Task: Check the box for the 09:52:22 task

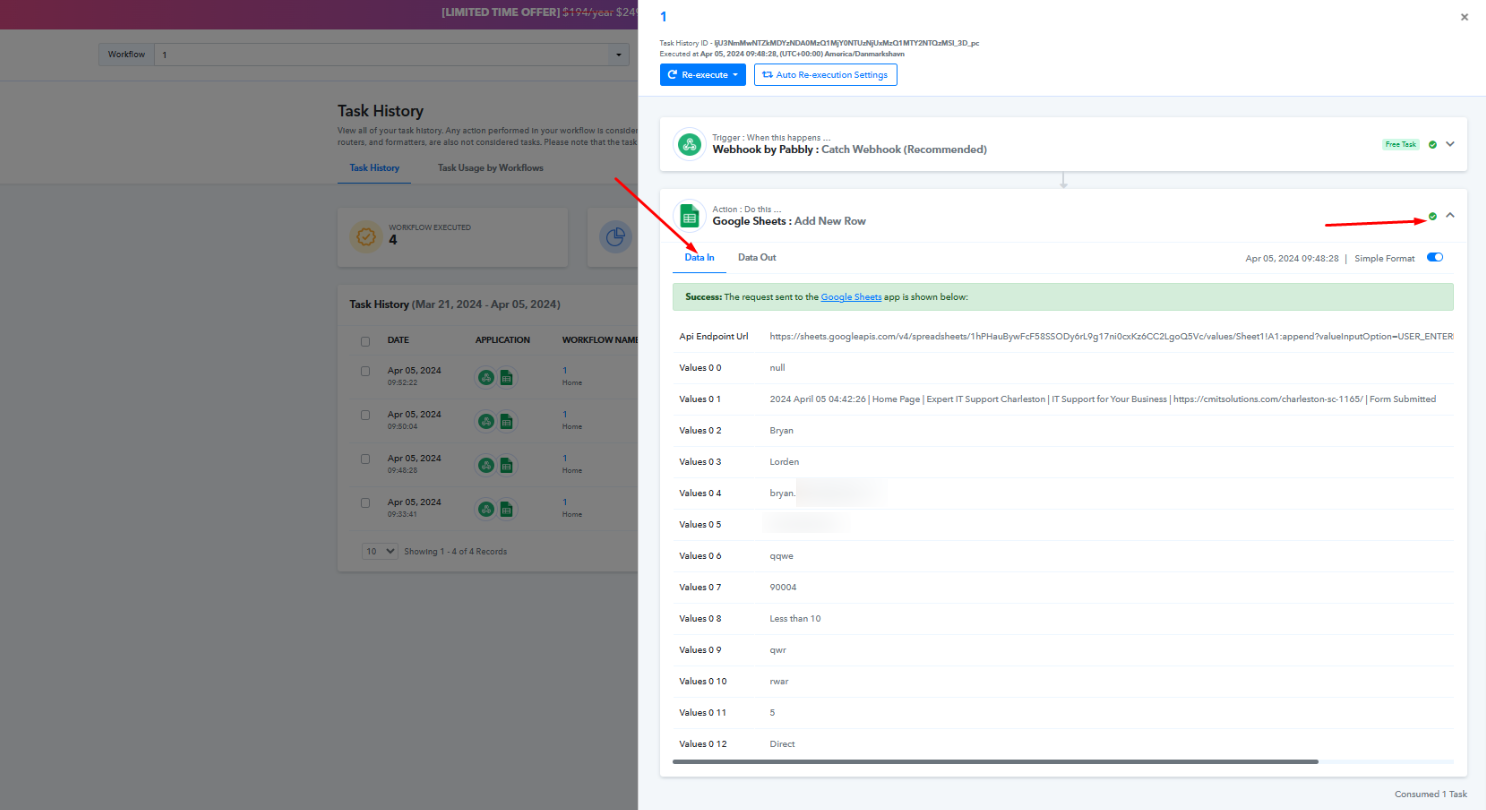Action: coord(365,371)
